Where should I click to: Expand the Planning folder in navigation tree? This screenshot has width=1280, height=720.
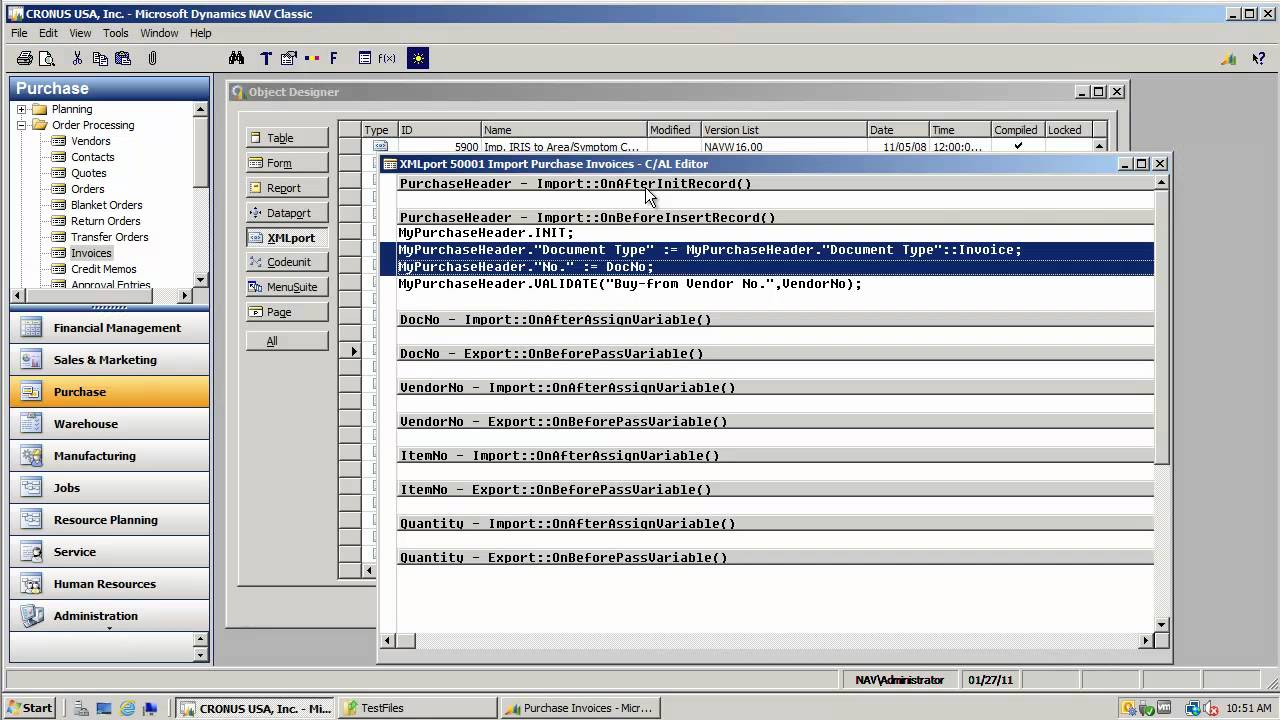(x=21, y=109)
